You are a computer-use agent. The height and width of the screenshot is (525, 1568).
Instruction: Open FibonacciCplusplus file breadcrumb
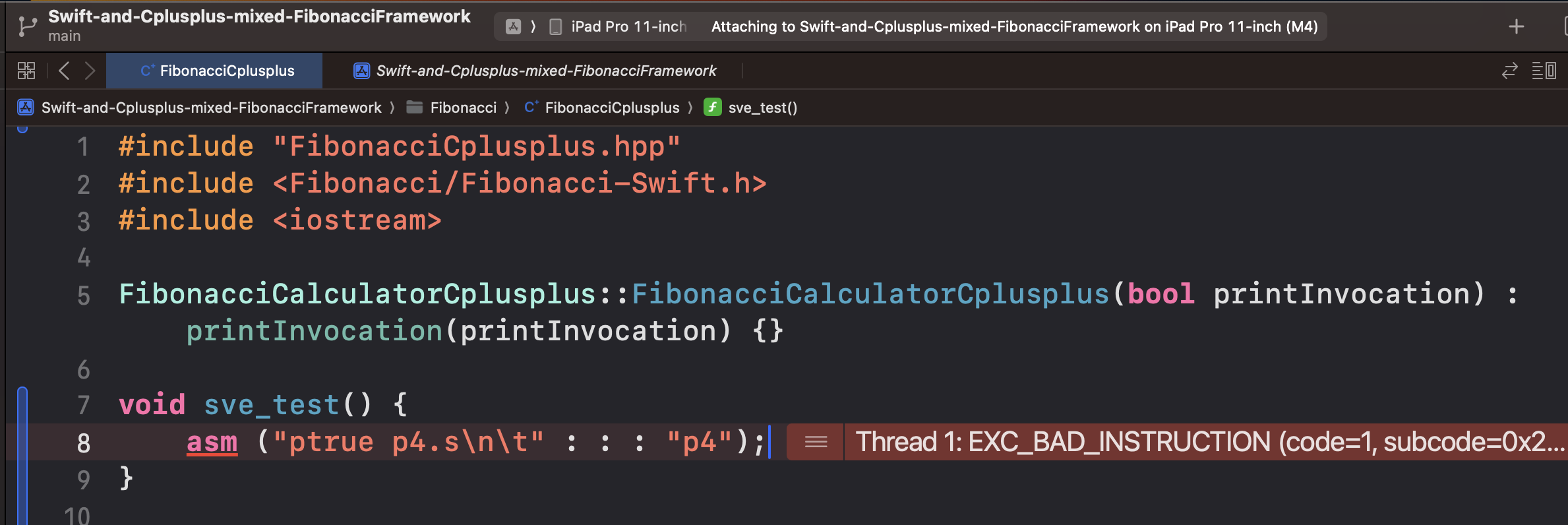[612, 108]
